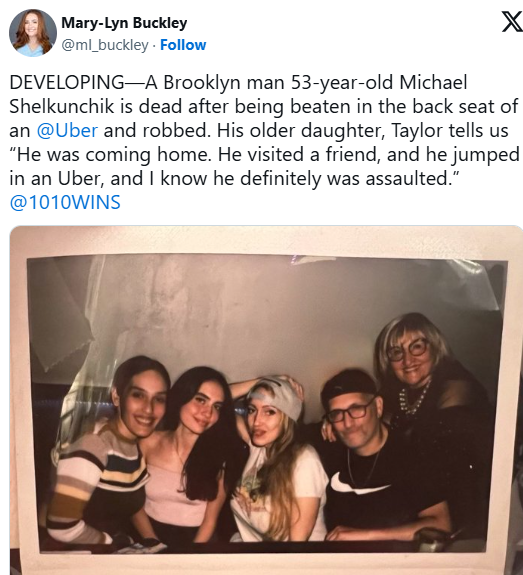The image size is (523, 575).
Task: Click the @ml_buckley handle
Action: click(105, 45)
